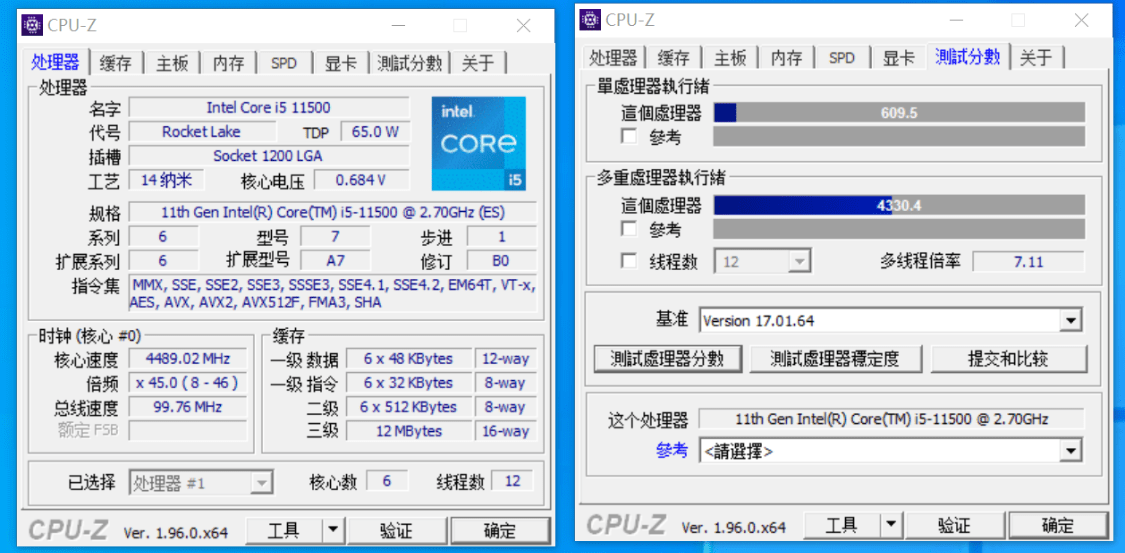The image size is (1125, 553).
Task: Enable 參考 checkbox under multi-thread score
Action: 629,230
